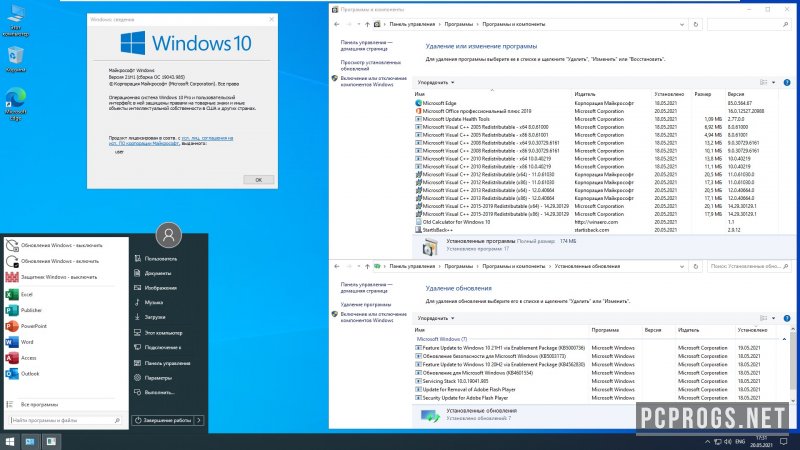Click OK in Windows about dialog
This screenshot has height=450, width=800.
coord(258,180)
